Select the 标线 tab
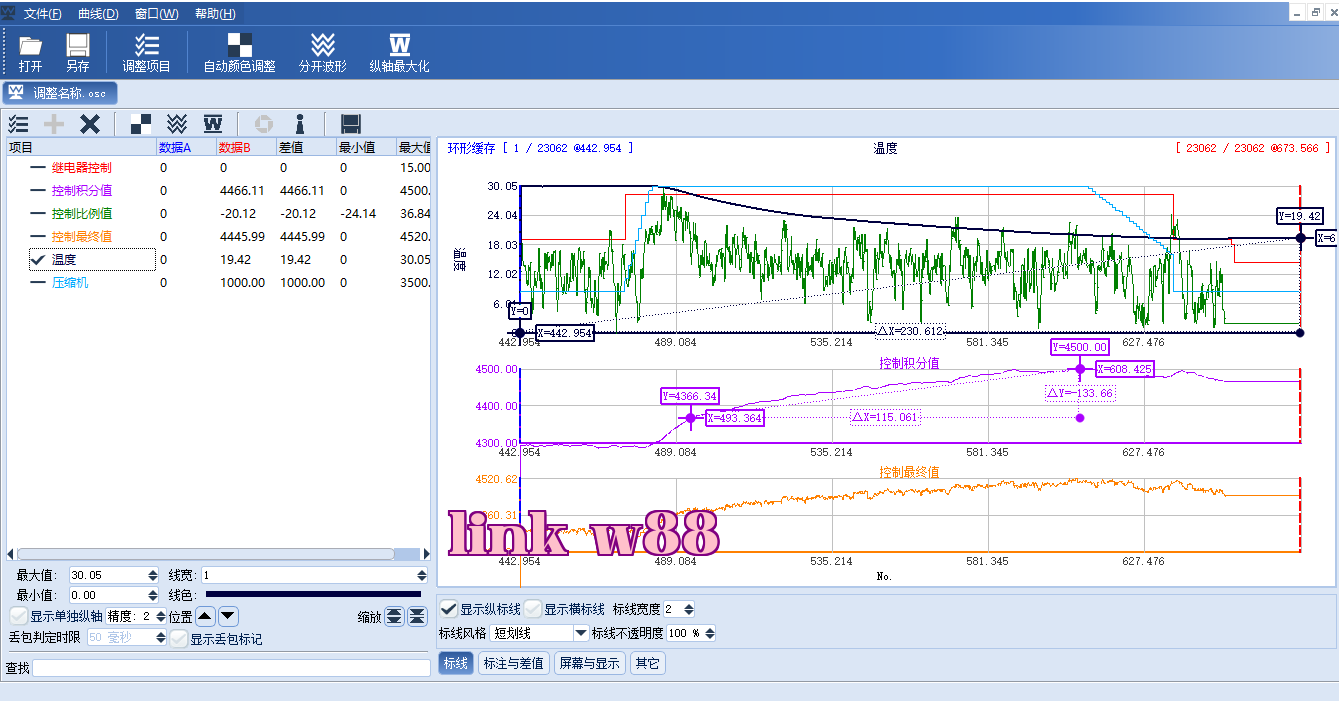Image resolution: width=1339 pixels, height=701 pixels. (x=455, y=663)
